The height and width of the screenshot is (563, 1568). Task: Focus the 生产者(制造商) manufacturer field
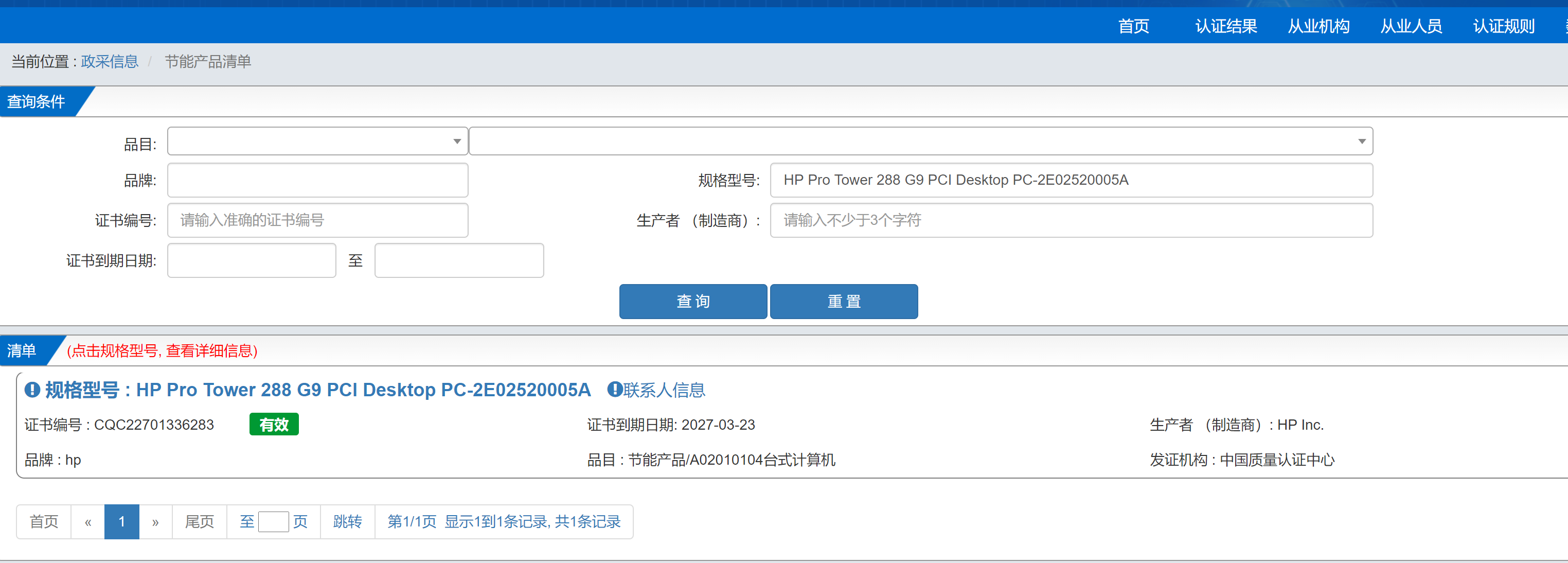coord(1071,220)
